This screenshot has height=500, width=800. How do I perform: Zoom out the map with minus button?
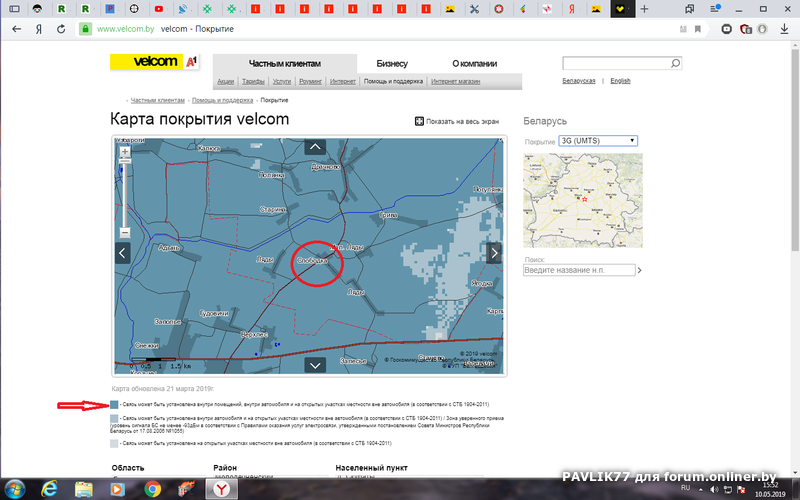(124, 233)
